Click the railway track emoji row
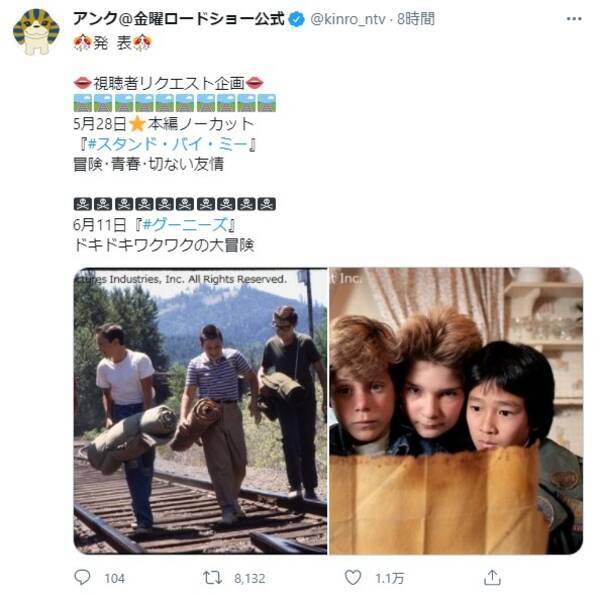 click(174, 103)
